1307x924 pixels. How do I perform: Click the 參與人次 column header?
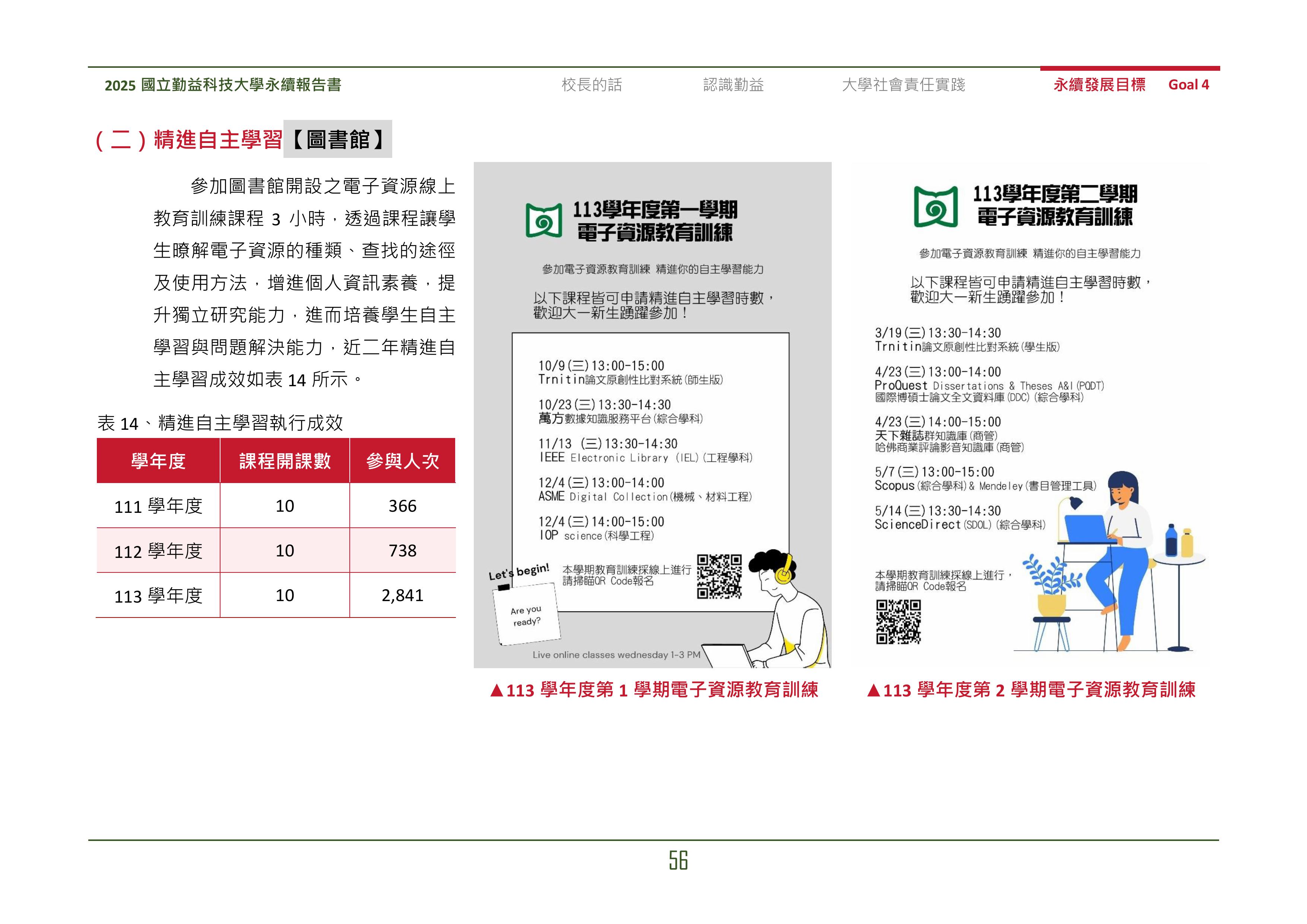tap(404, 462)
